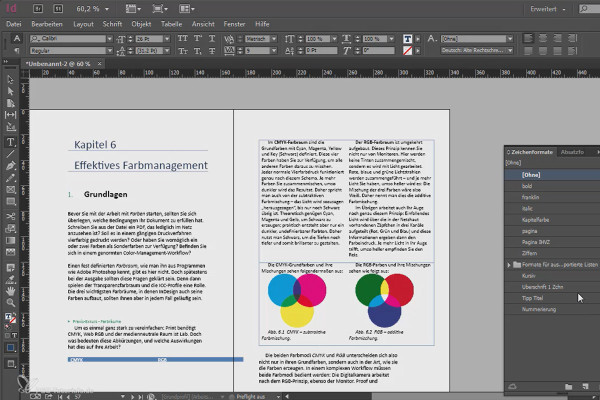Screen dimensions: 600x400
Task: Select the Gradient Feather tool
Action: pos(10,252)
